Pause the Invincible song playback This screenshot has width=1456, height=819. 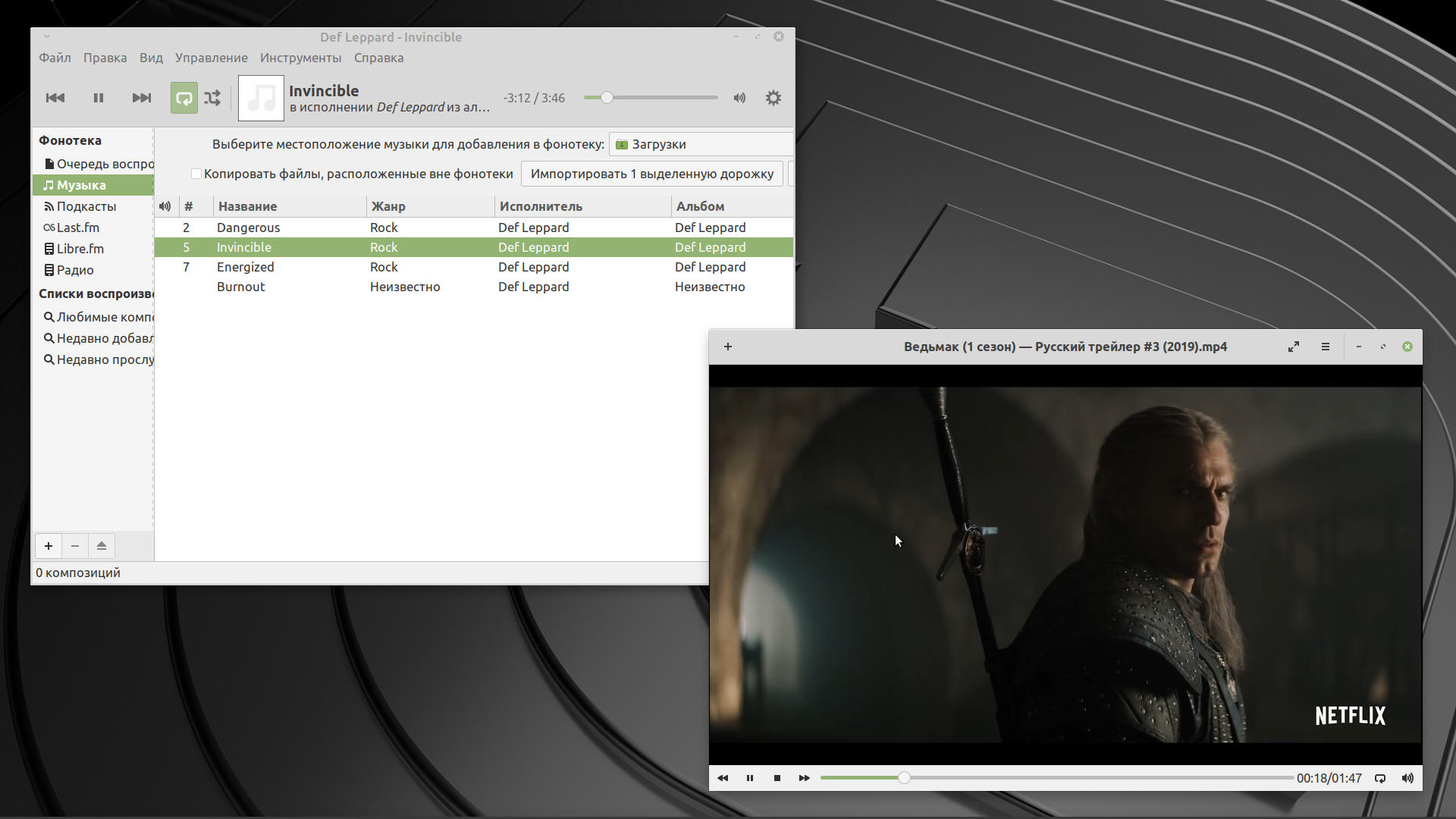pos(99,98)
